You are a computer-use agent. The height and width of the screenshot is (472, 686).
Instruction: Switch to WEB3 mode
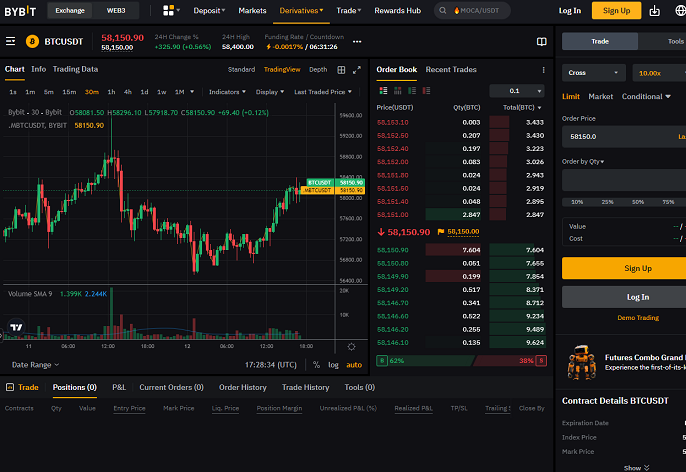point(116,10)
